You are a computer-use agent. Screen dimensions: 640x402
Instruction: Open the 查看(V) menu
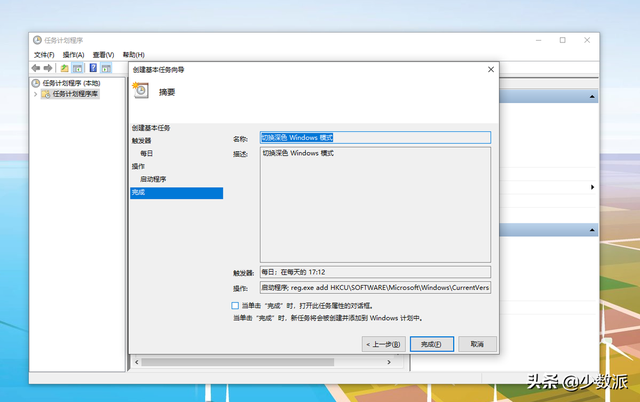click(x=103, y=55)
